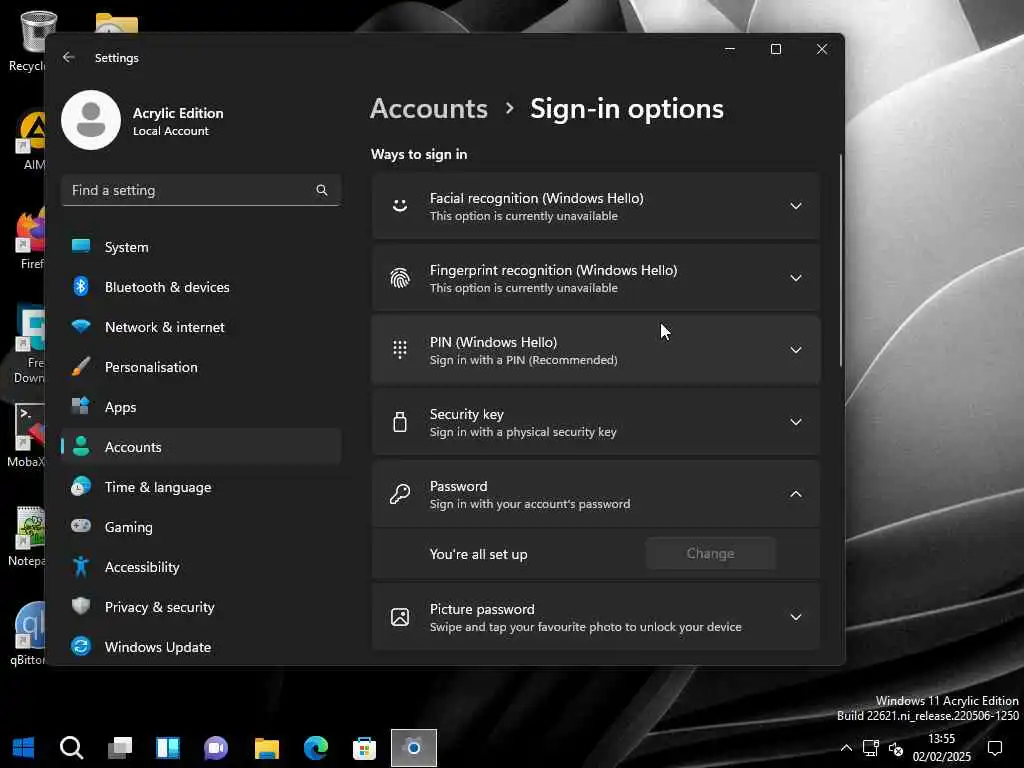Click the back arrow in Settings
The height and width of the screenshot is (768, 1024).
coord(69,57)
